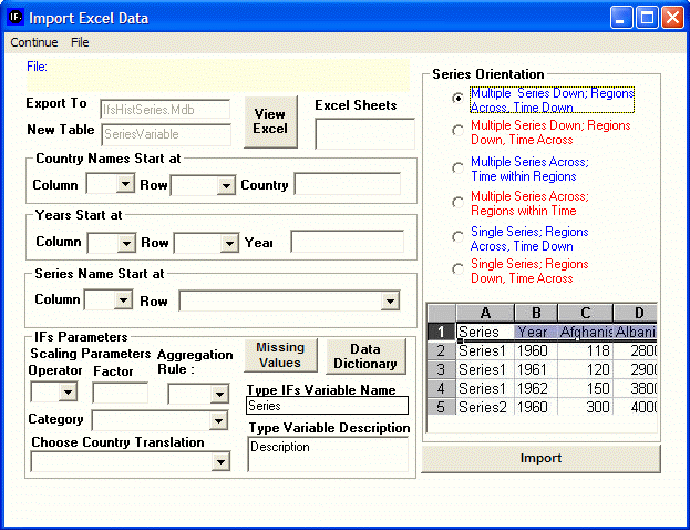
Task: Choose Single Series; Regions Across, Time Down
Action: click(x=458, y=236)
